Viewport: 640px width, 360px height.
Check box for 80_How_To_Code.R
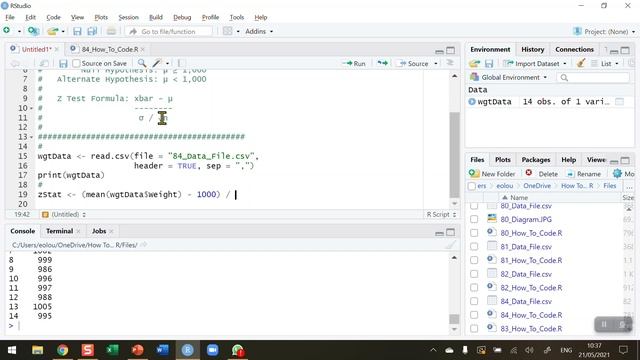tap(474, 233)
